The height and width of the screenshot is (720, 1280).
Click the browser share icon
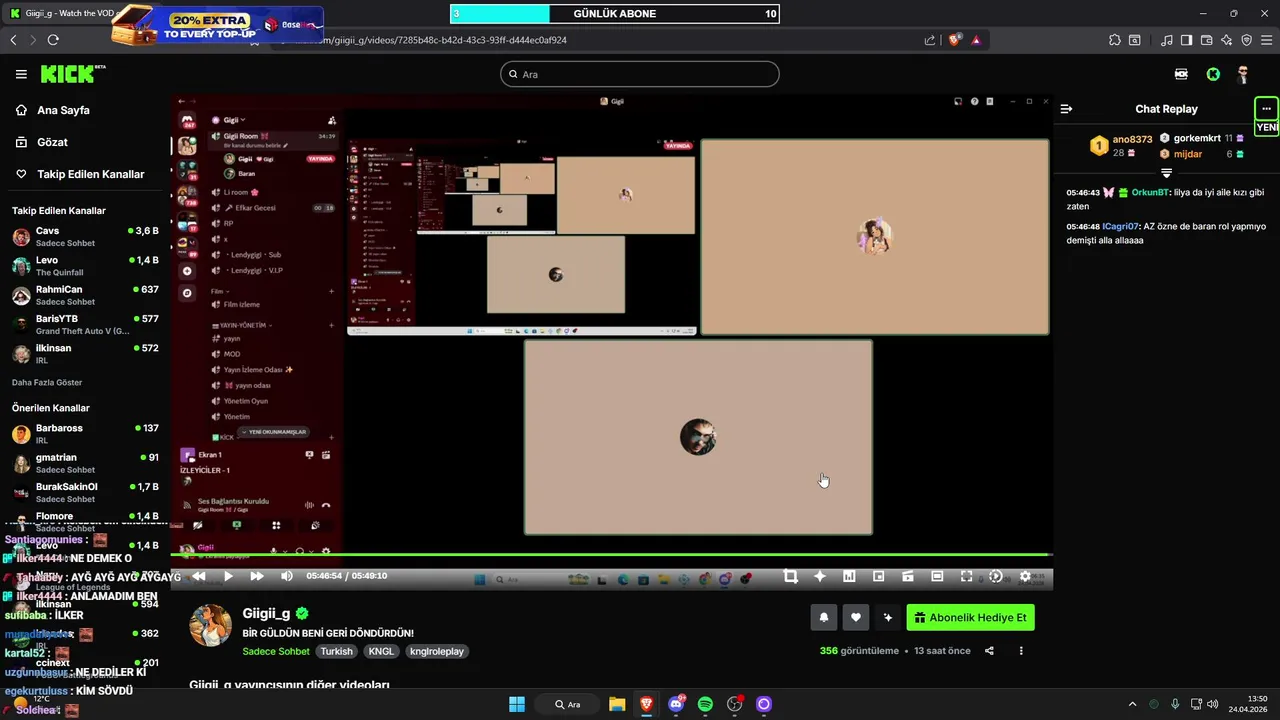[x=930, y=40]
